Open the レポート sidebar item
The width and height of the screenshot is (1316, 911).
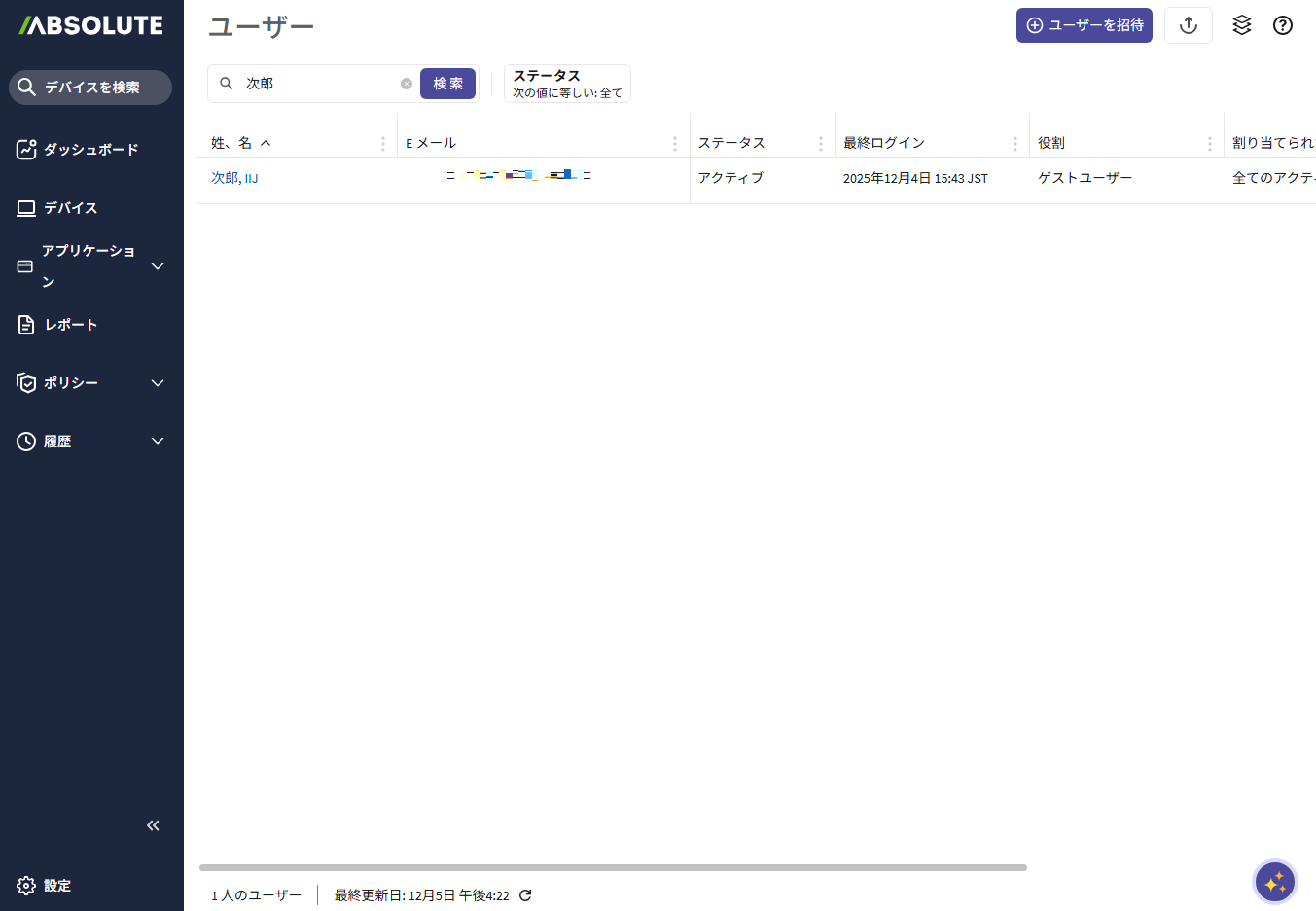point(71,325)
